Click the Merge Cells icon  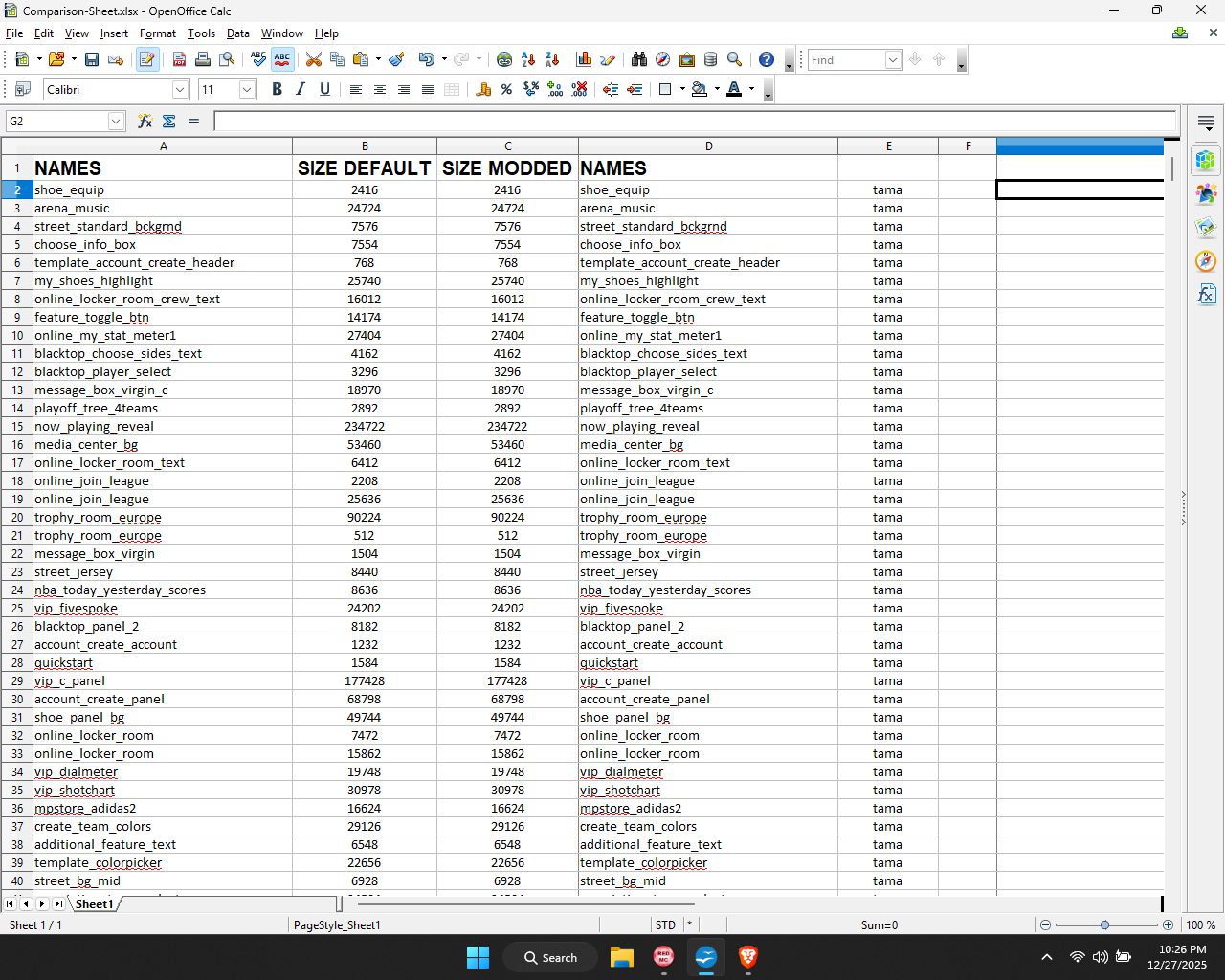pyautogui.click(x=452, y=89)
